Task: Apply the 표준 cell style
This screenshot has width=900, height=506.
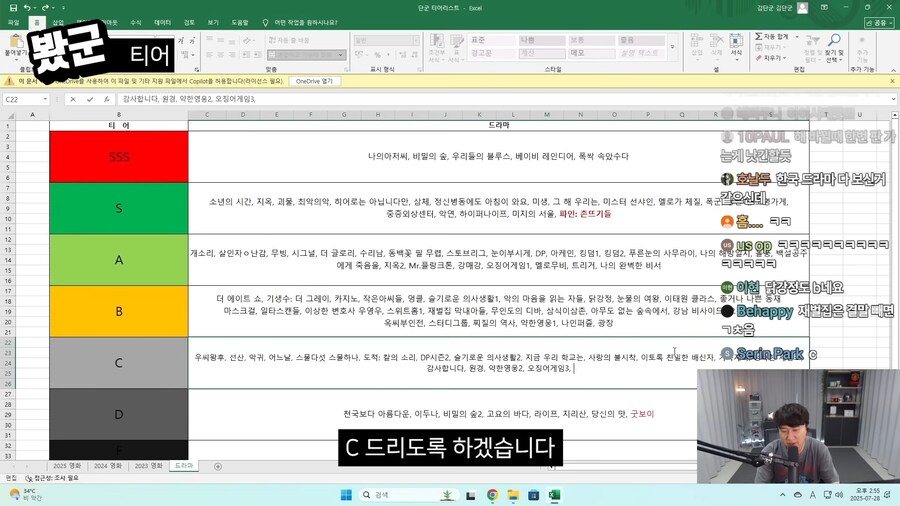Action: click(x=491, y=40)
